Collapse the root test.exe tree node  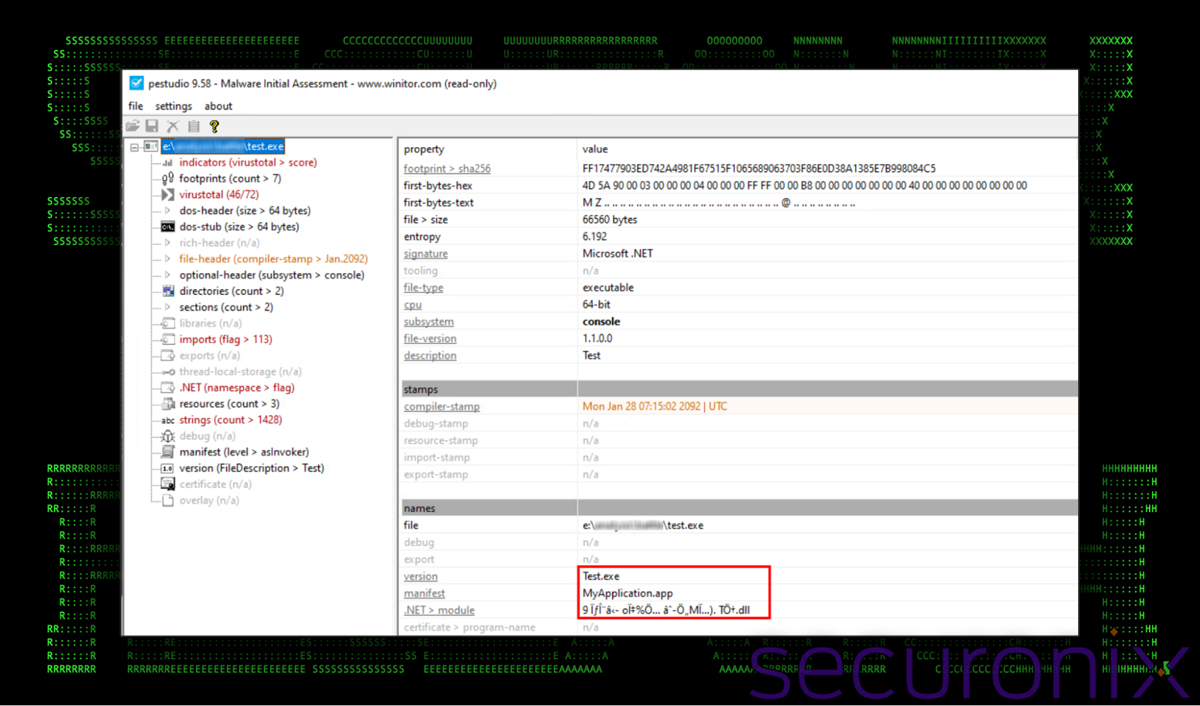135,147
